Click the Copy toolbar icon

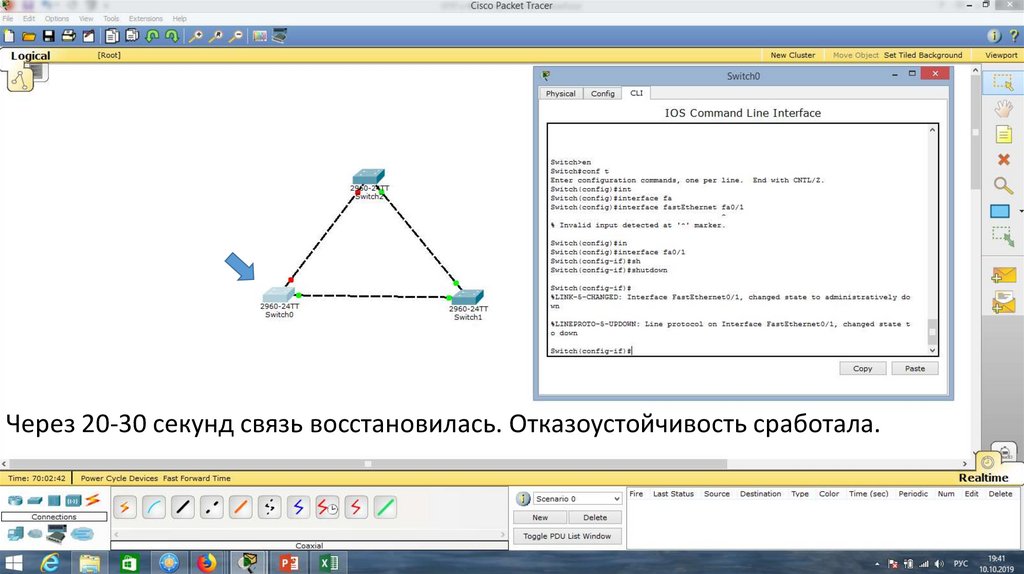[112, 36]
